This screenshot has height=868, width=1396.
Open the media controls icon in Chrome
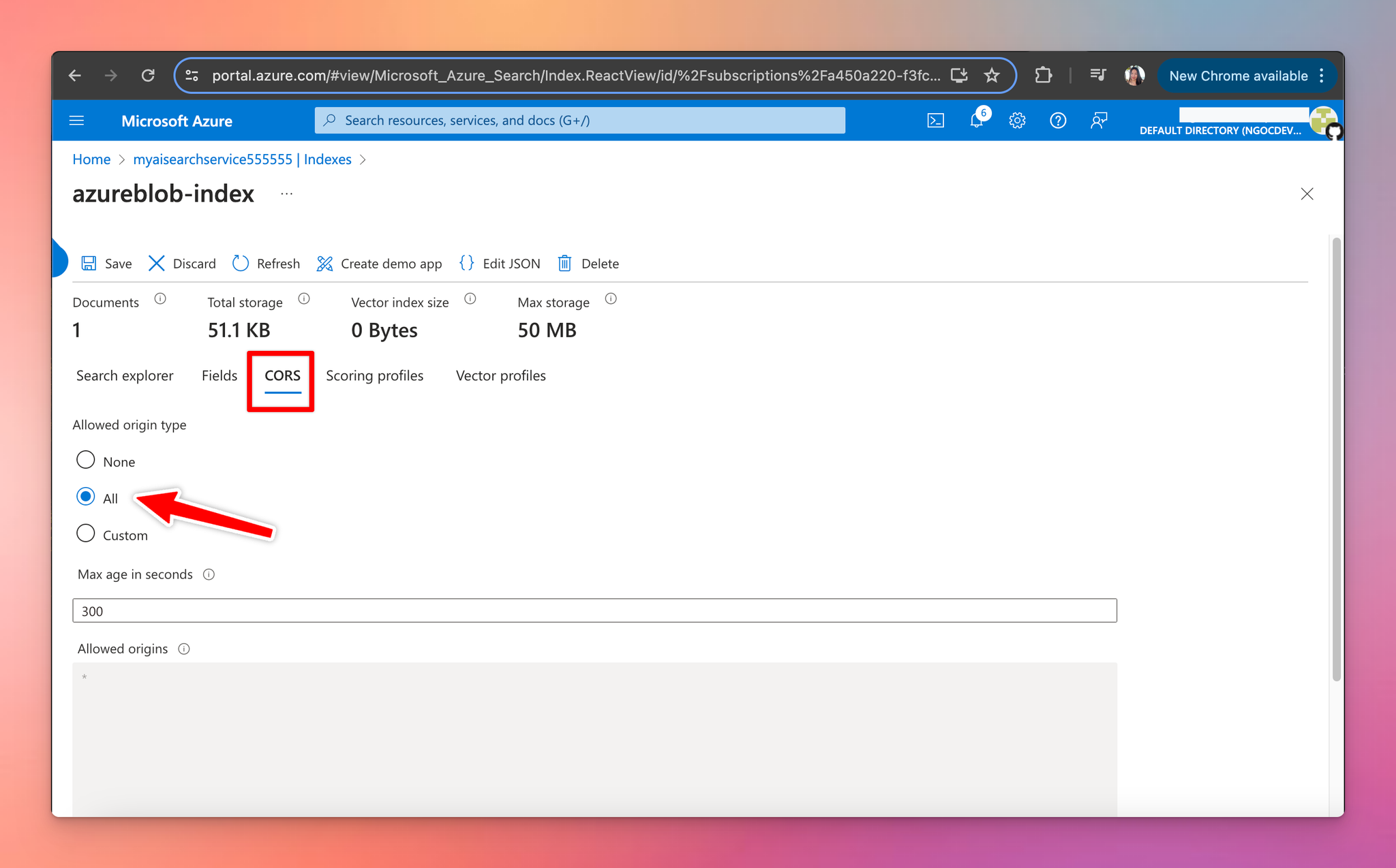tap(1097, 76)
